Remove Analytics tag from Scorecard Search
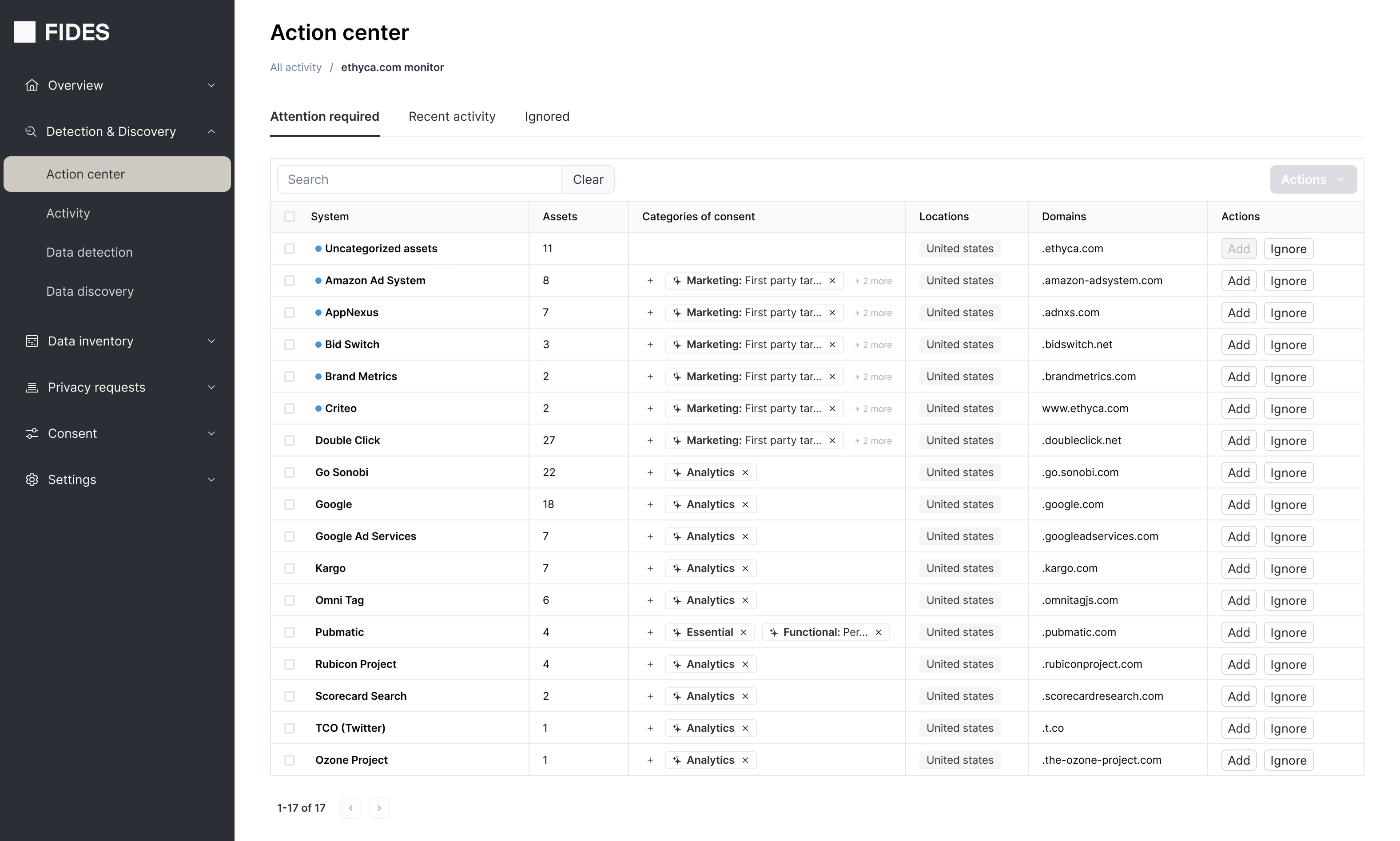The height and width of the screenshot is (841, 1400). (745, 697)
